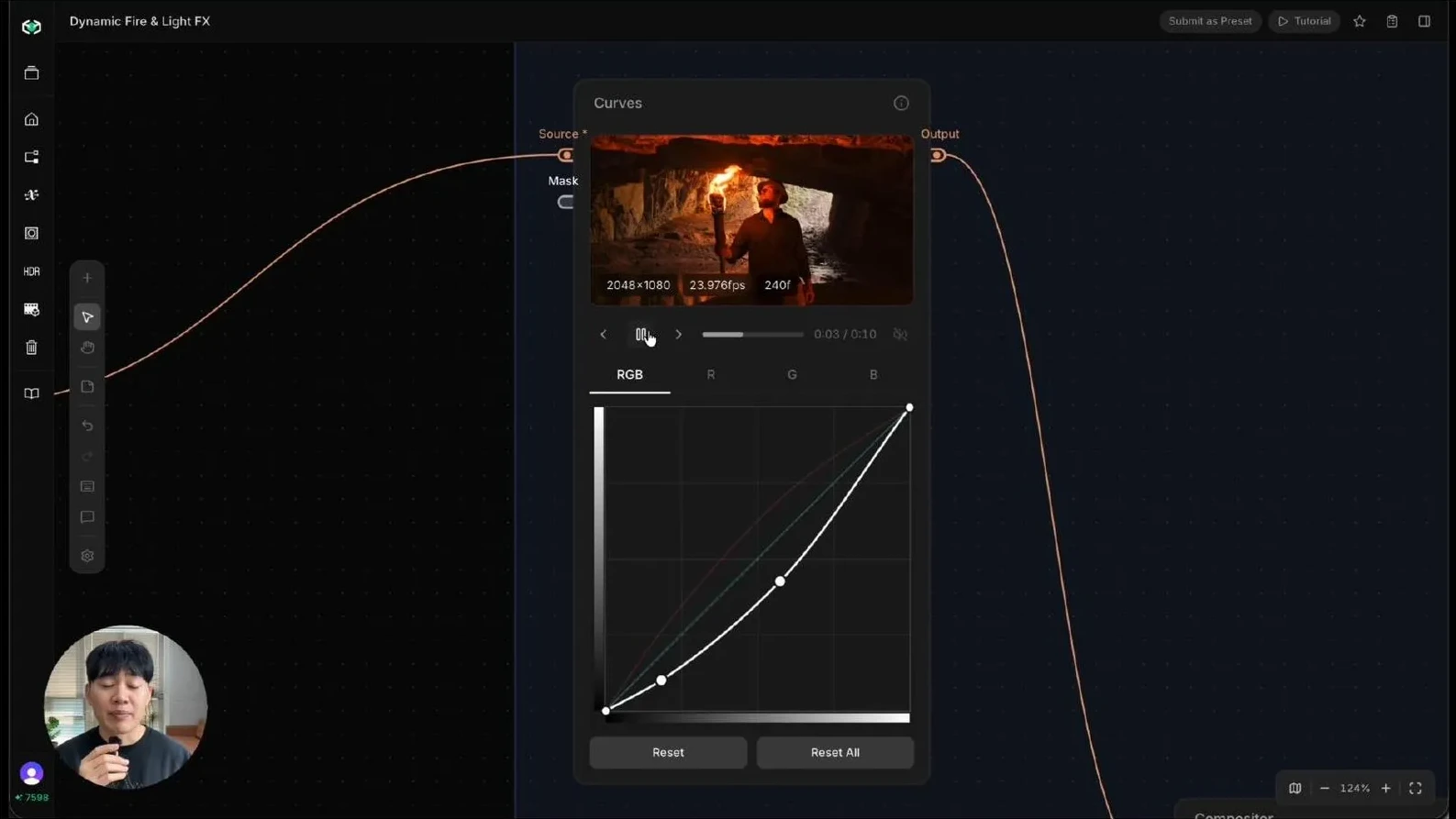Click the Dynamic Fire & Light FX title

tap(139, 21)
